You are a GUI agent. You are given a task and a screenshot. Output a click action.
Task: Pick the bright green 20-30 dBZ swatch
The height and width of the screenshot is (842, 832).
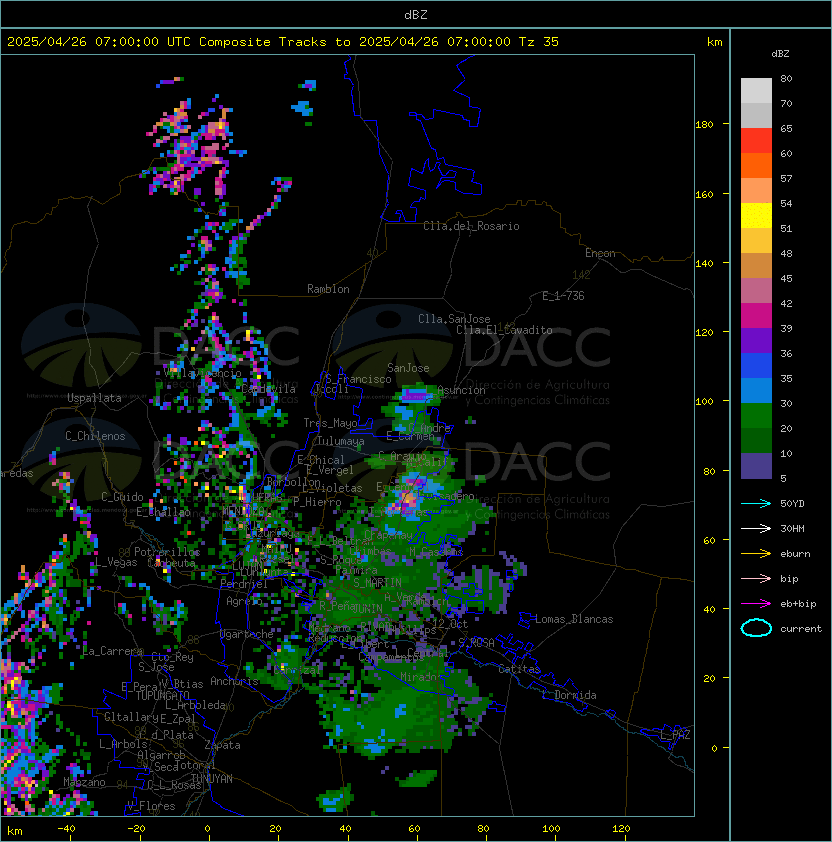click(x=756, y=416)
